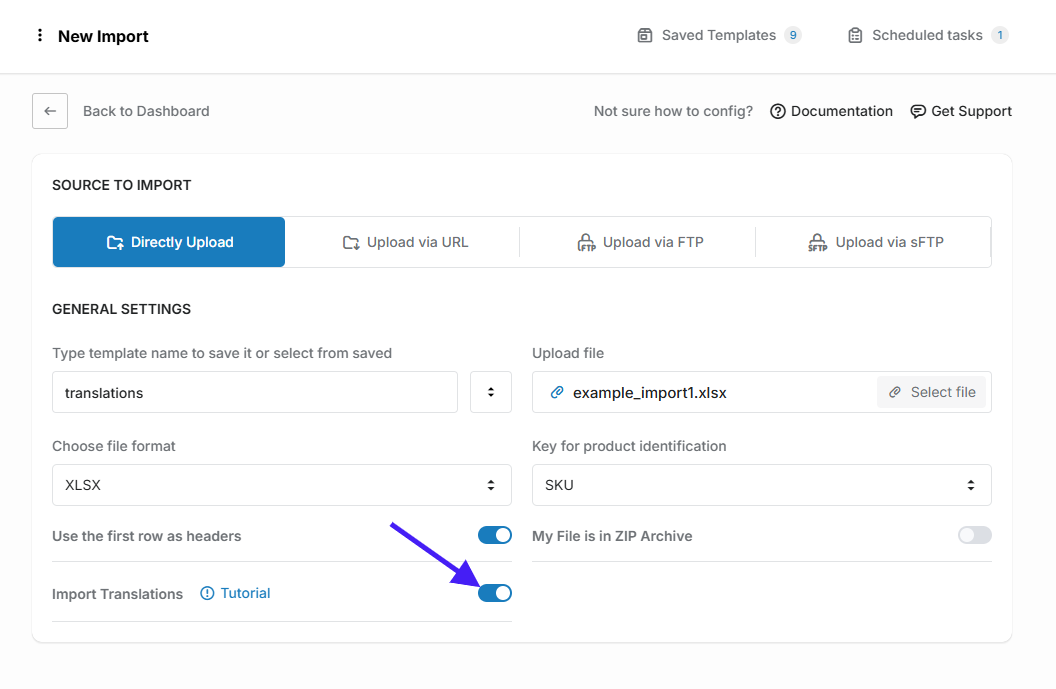Toggle Use the first row as headers
This screenshot has width=1056, height=689.
tap(495, 535)
